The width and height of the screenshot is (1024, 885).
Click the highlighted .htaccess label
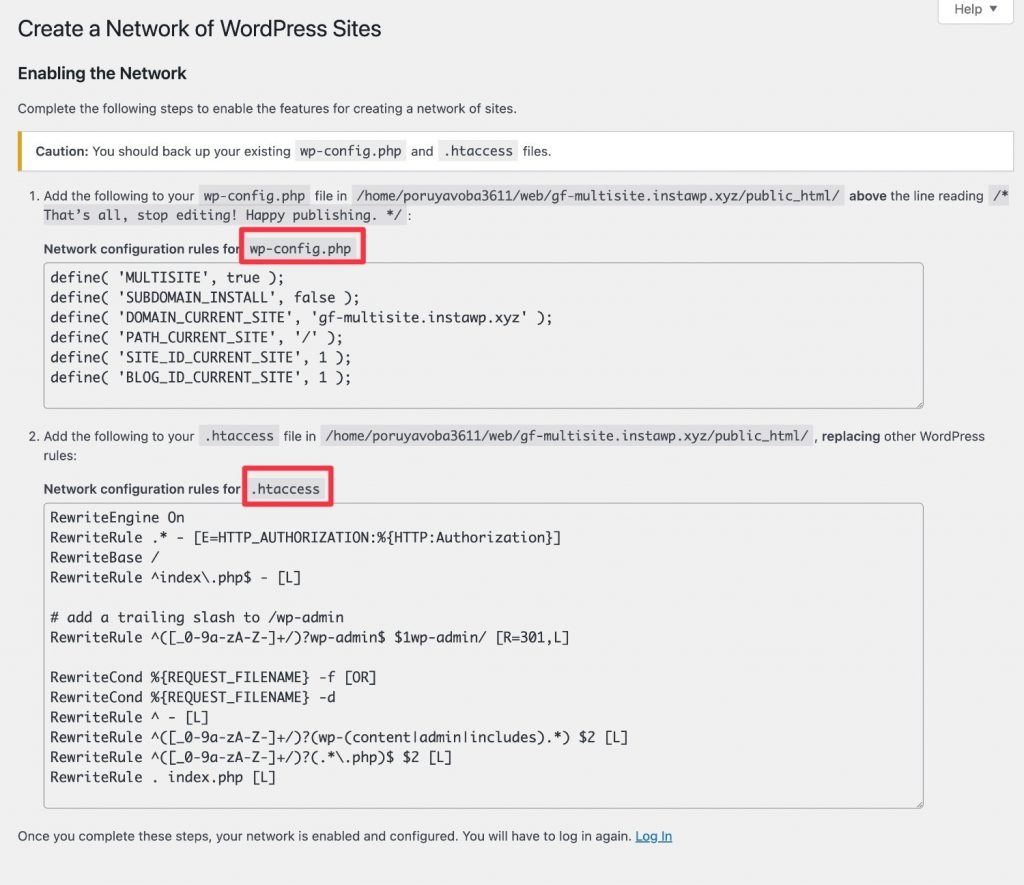pos(288,487)
